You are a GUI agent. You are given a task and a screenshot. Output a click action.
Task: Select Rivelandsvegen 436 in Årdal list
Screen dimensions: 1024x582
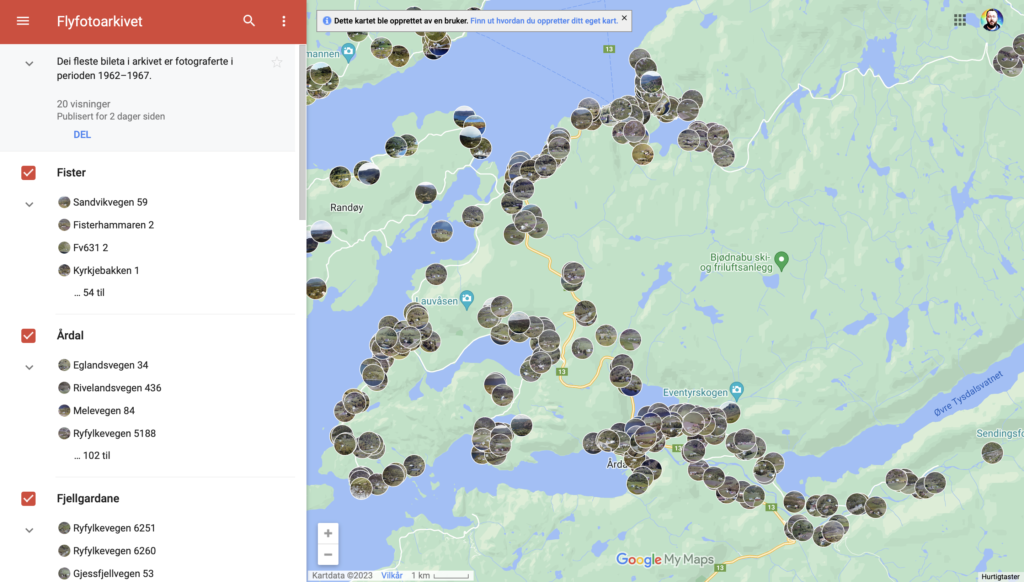coord(116,388)
